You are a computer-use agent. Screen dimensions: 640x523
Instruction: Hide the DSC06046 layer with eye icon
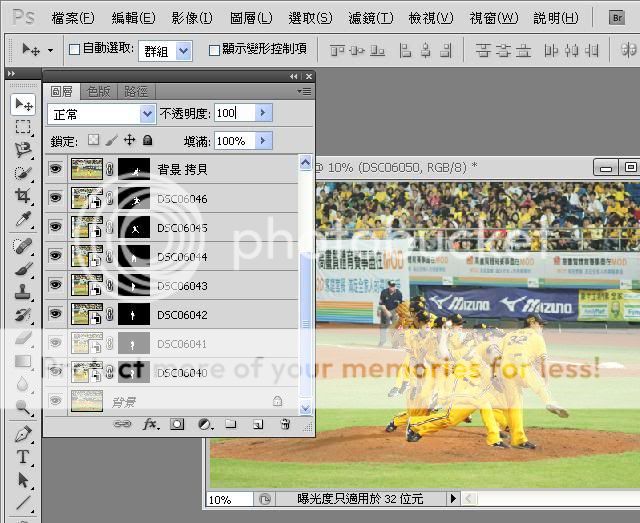click(x=55, y=199)
